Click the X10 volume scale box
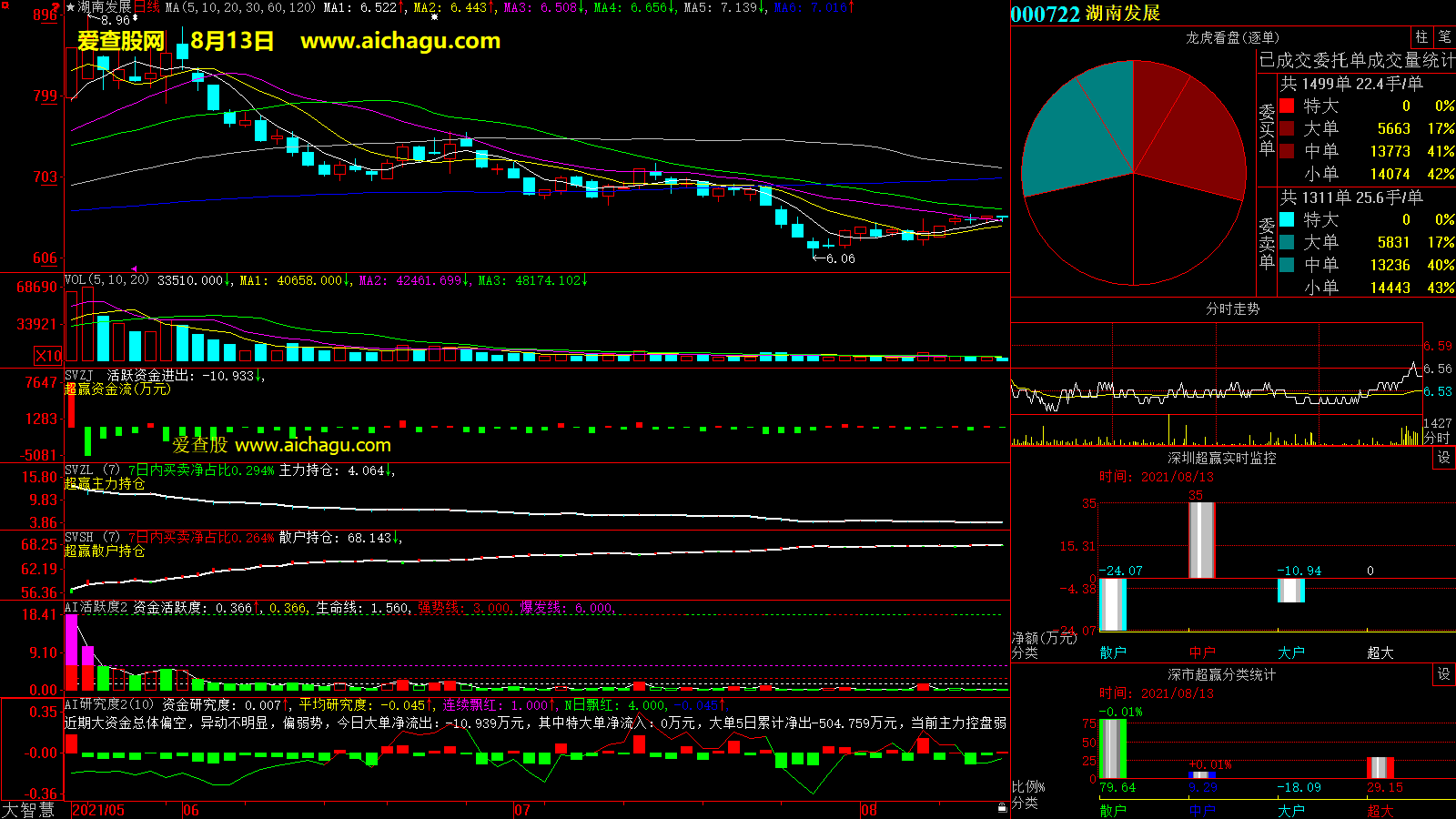 point(48,356)
